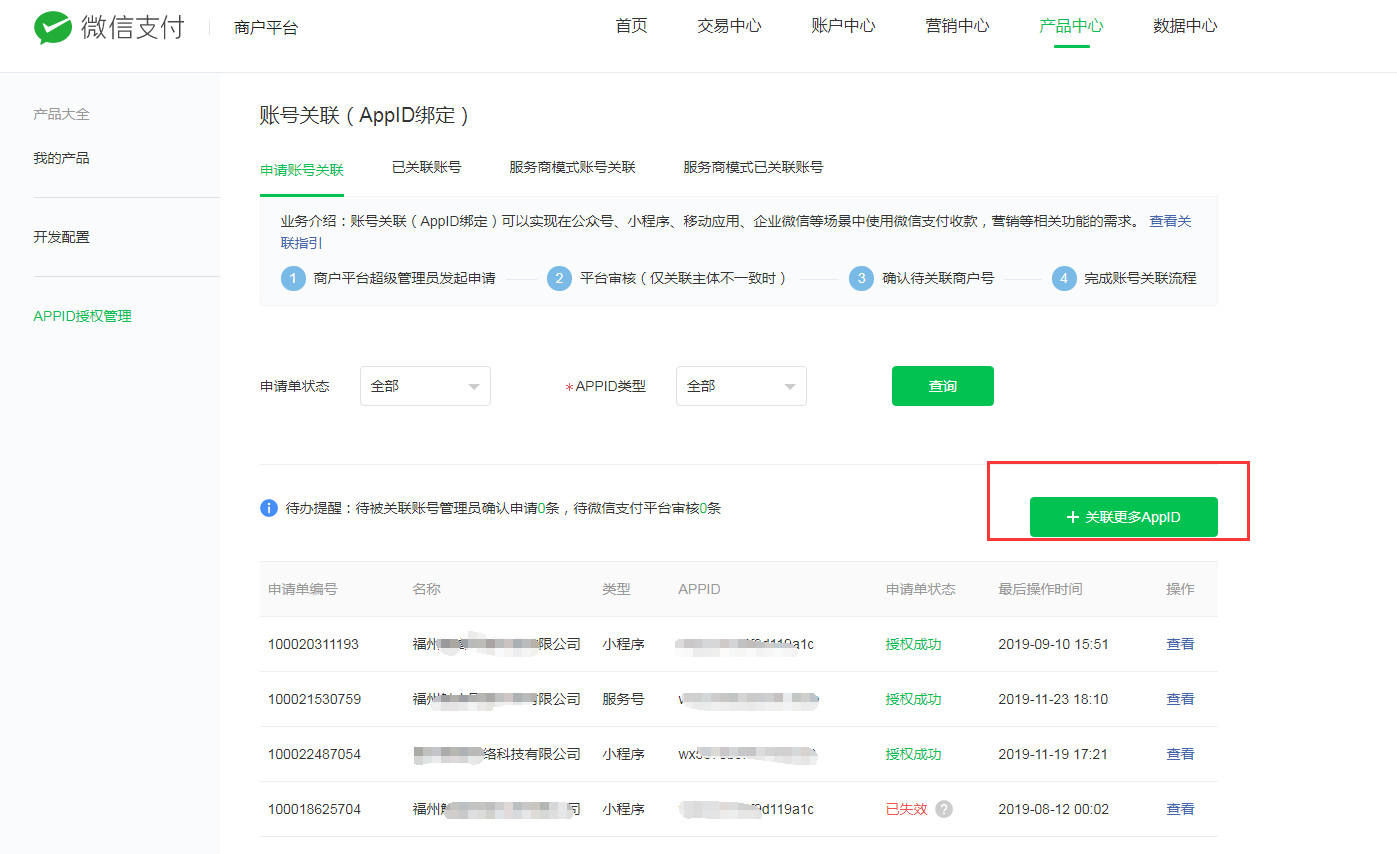Click application number 100021530759
Viewport: 1397px width, 854px height.
point(314,699)
